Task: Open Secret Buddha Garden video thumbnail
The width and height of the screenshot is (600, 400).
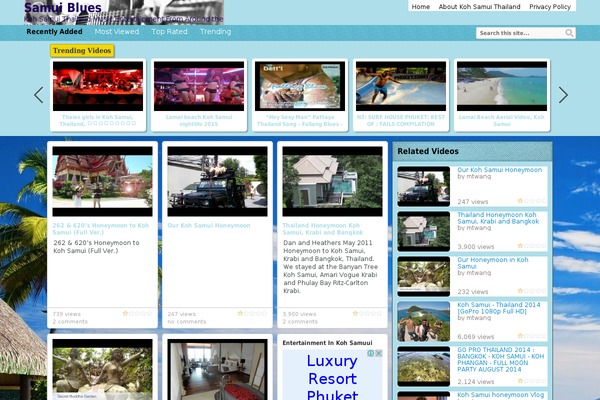Action: [102, 369]
